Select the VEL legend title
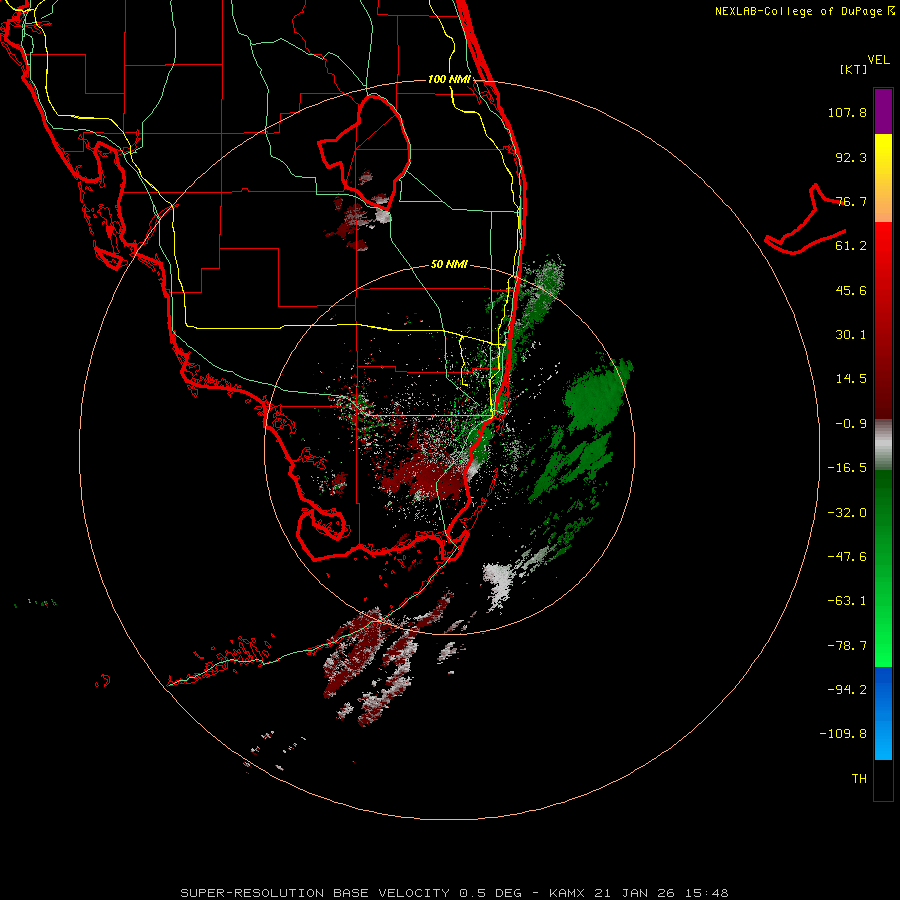This screenshot has height=900, width=900. click(878, 60)
